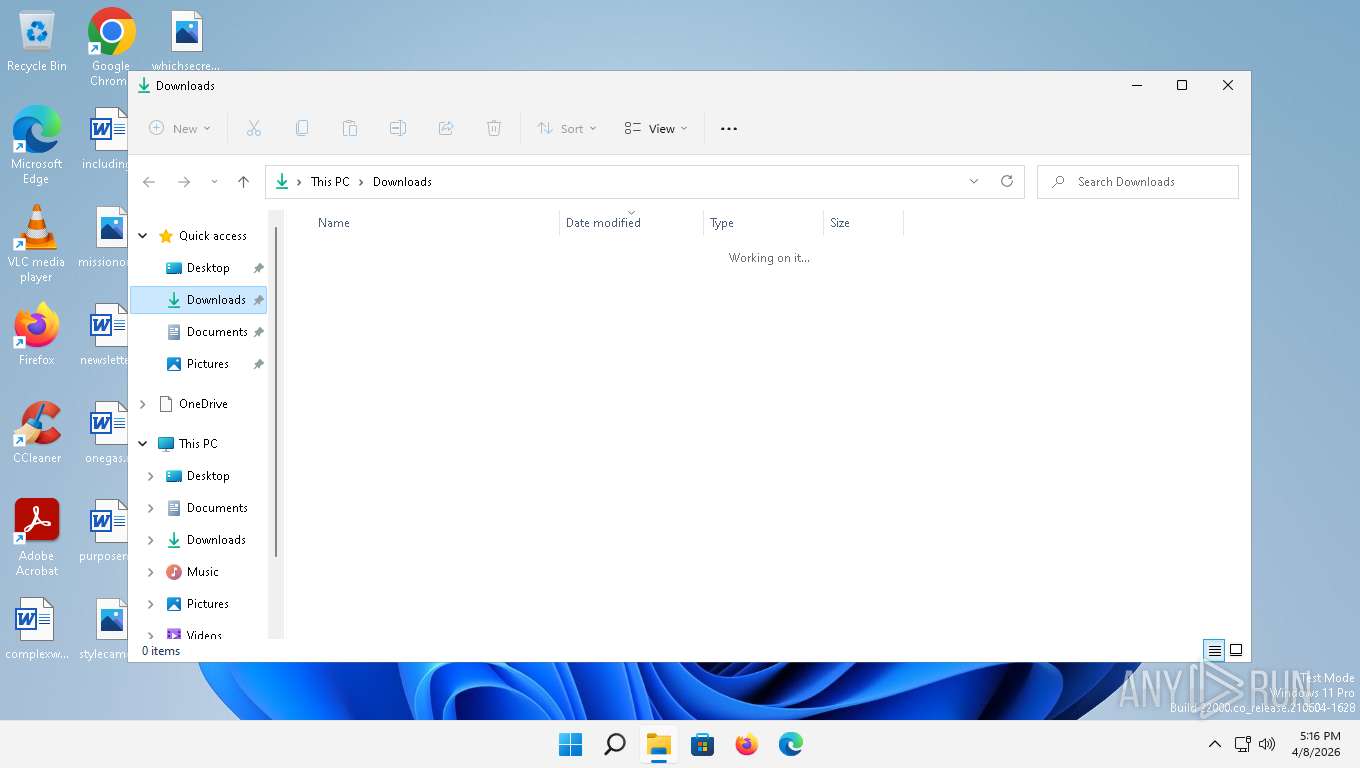The height and width of the screenshot is (768, 1360).
Task: Select the complexw Word document on desktop
Action: [37, 629]
